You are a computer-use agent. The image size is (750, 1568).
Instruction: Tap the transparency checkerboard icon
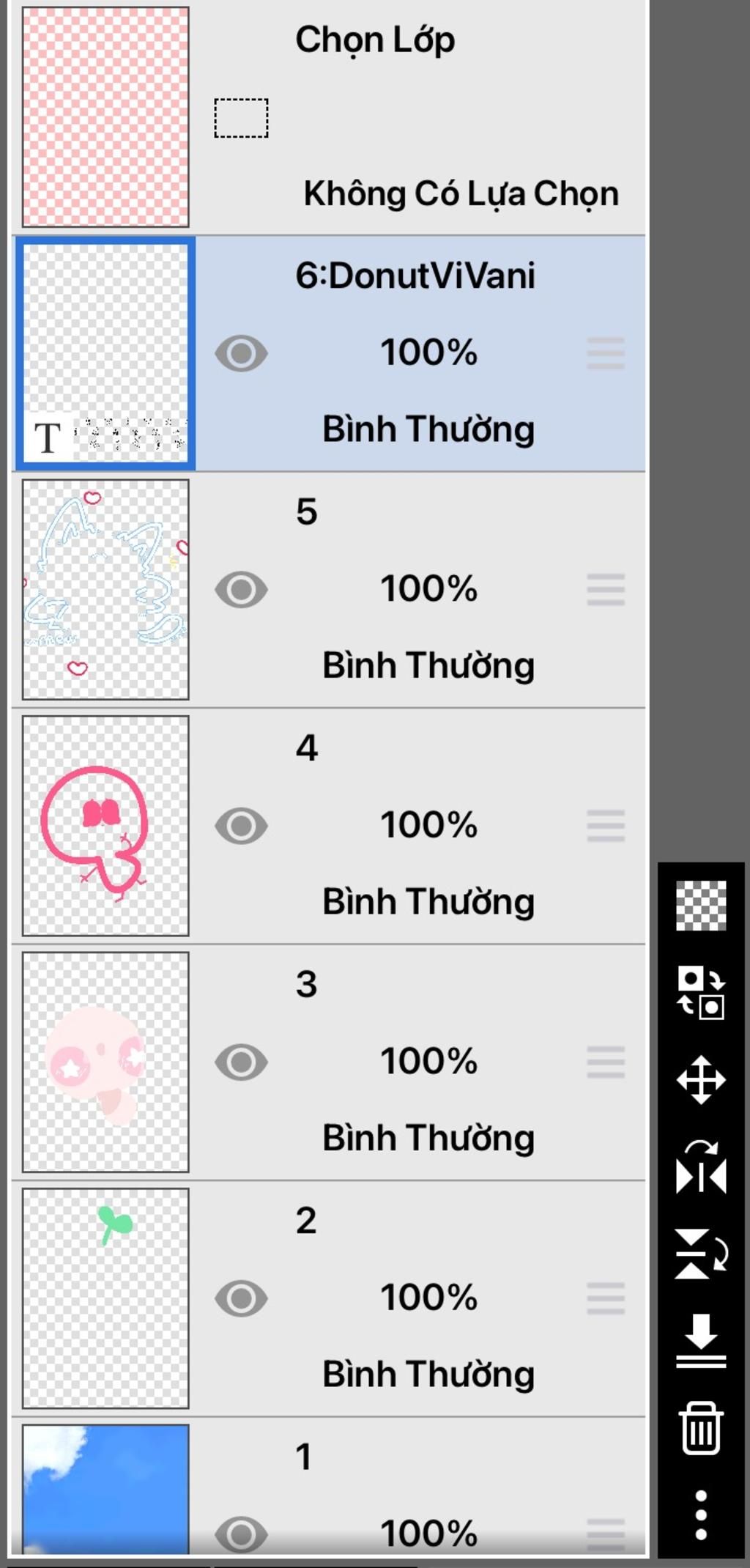click(x=701, y=906)
